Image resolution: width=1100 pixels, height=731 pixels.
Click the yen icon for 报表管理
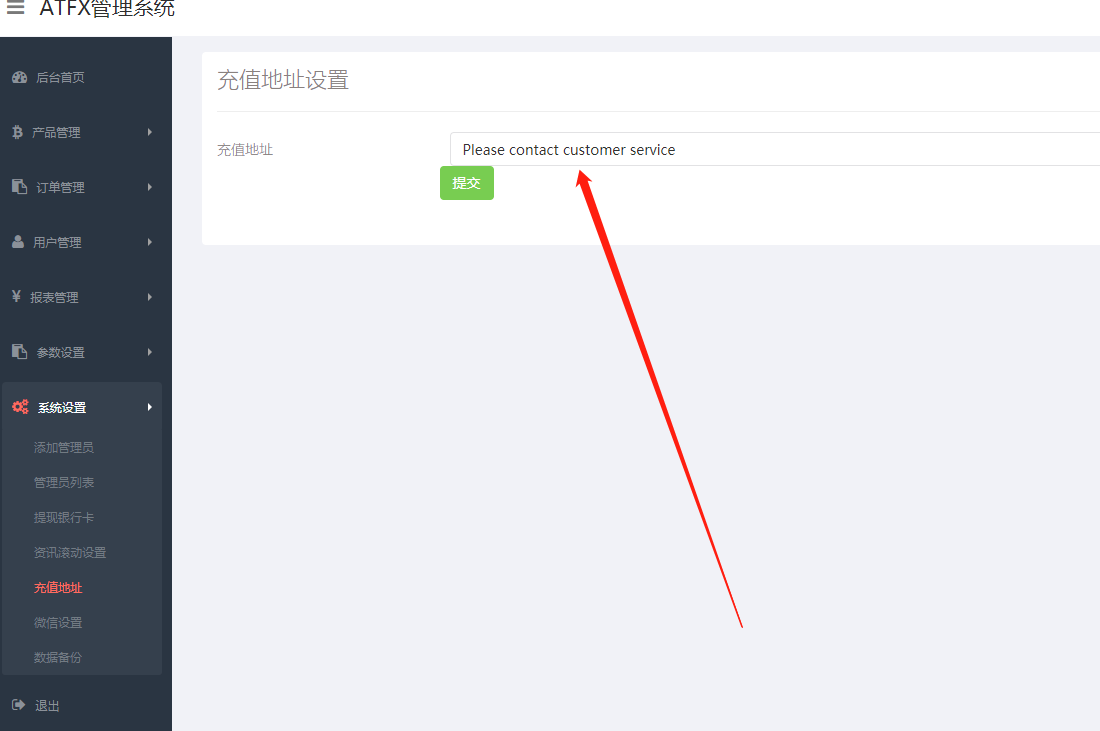click(x=17, y=296)
